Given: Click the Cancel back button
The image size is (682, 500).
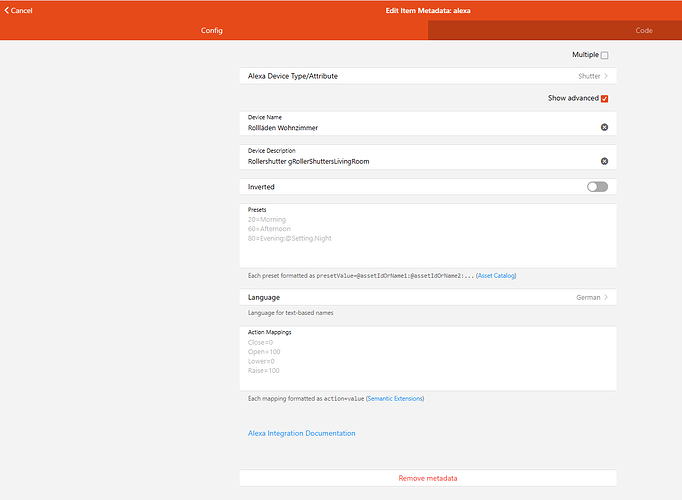Looking at the screenshot, I should (18, 10).
